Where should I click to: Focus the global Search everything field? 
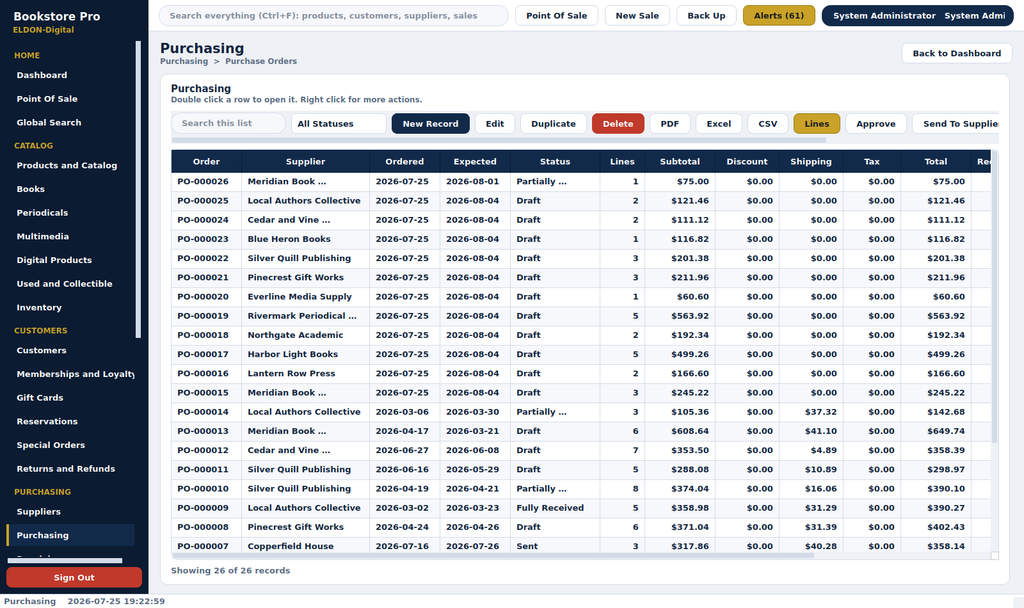334,16
